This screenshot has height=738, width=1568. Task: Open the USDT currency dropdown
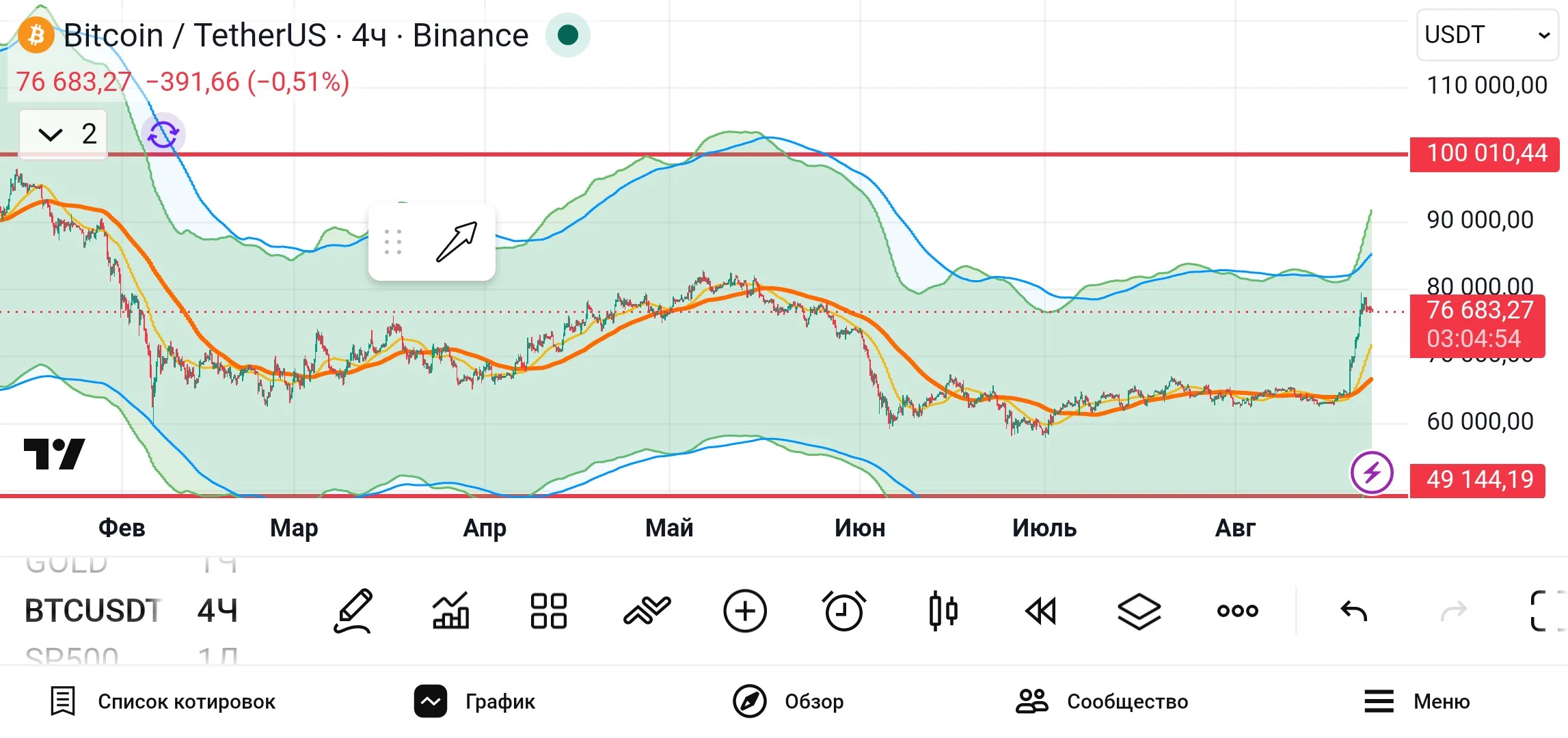1487,35
